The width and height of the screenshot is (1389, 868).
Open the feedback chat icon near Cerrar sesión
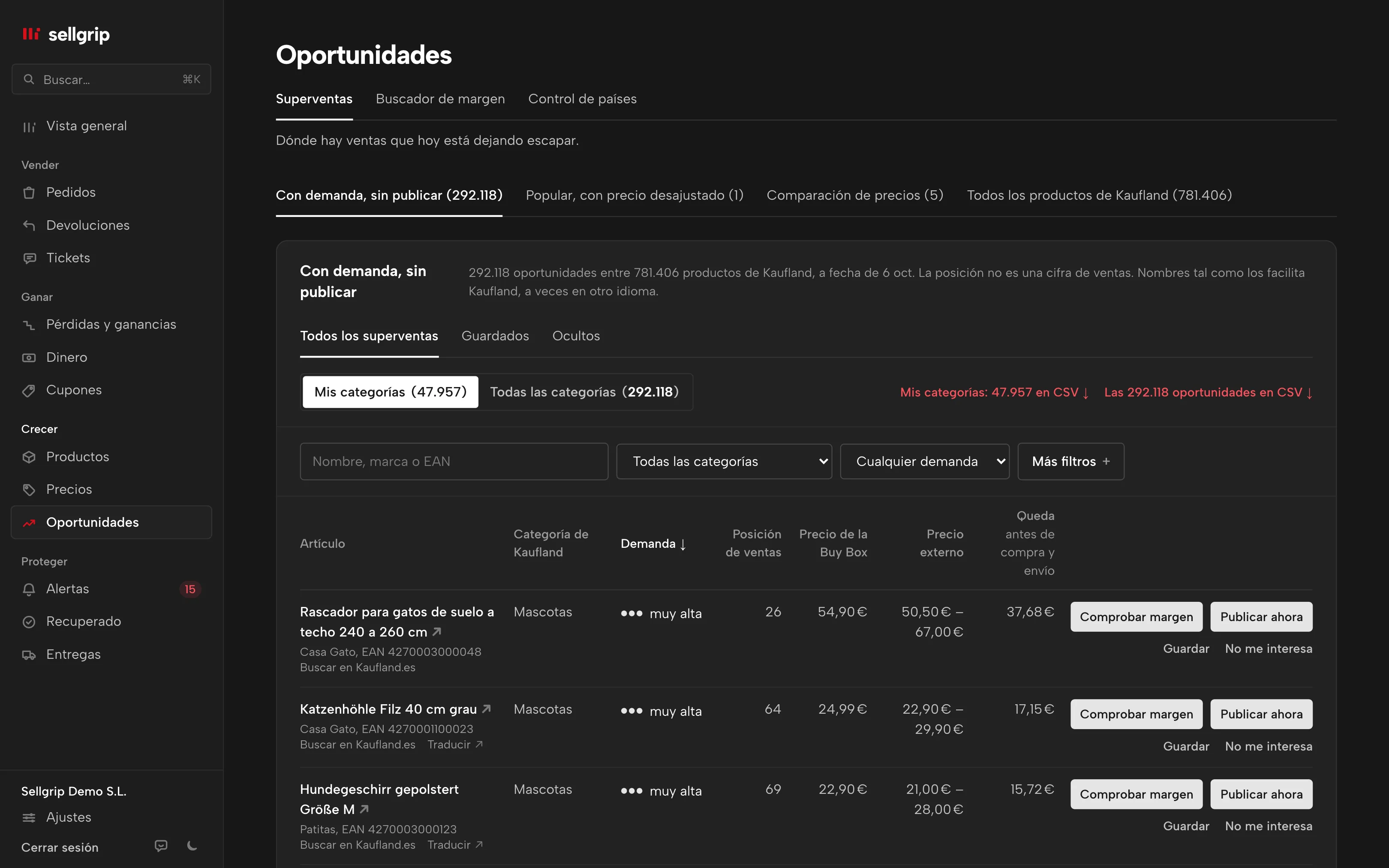161,846
